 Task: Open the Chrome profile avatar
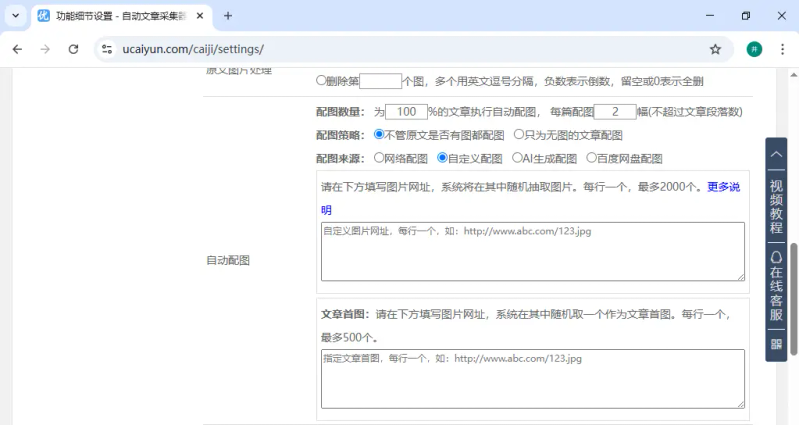754,49
